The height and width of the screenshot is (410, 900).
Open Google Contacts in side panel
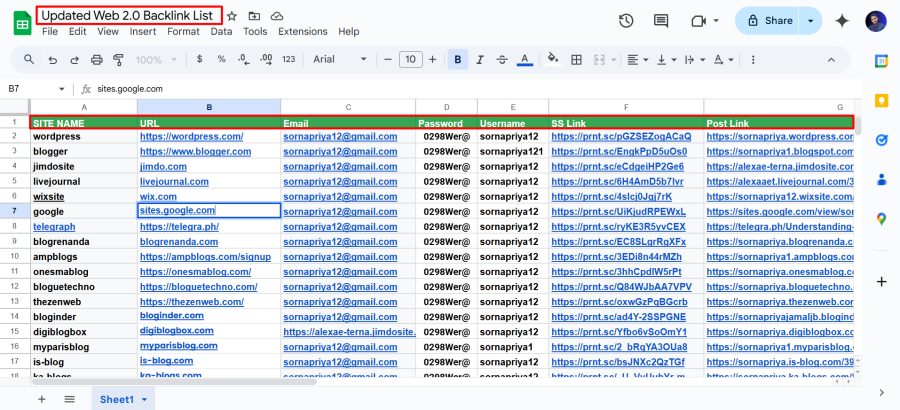click(x=881, y=179)
